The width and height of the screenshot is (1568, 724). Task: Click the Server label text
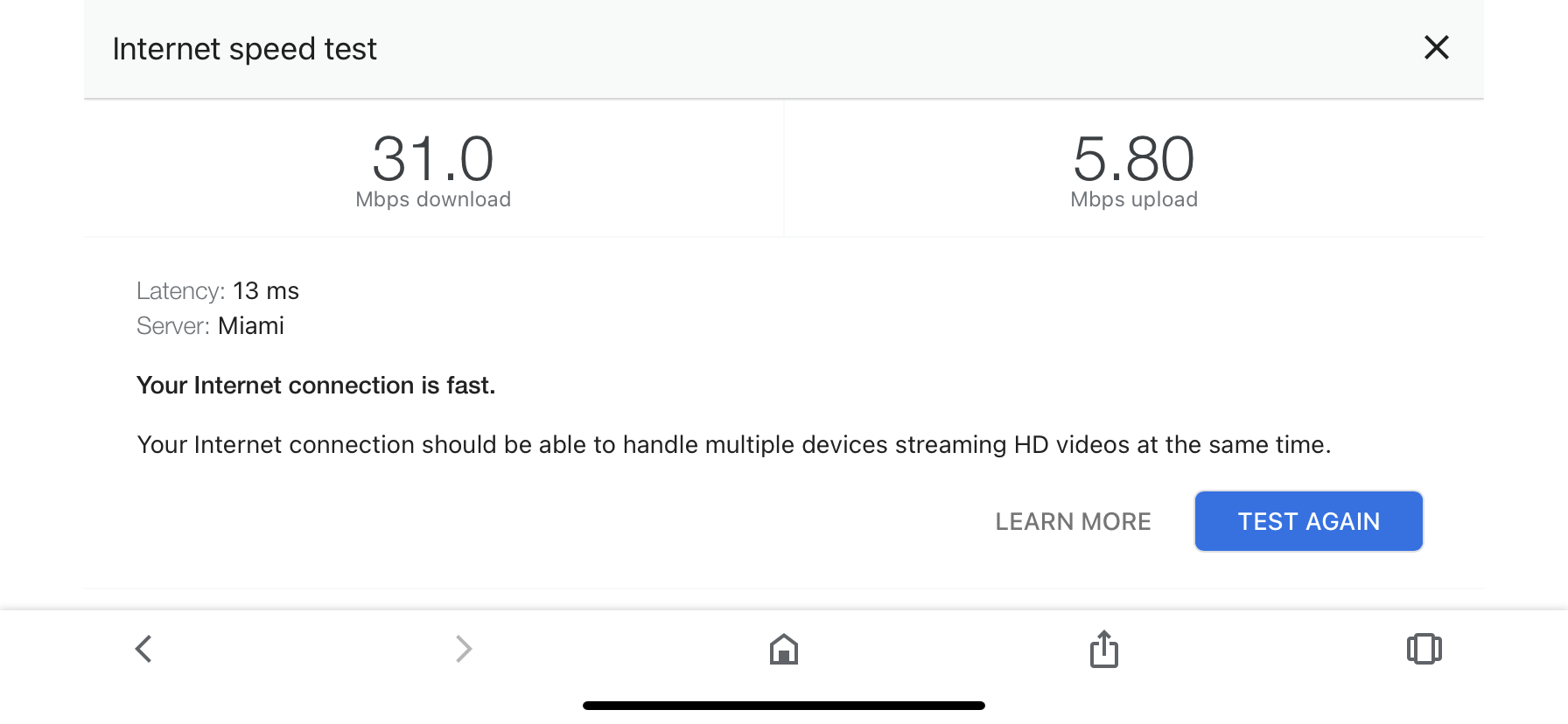pos(173,325)
